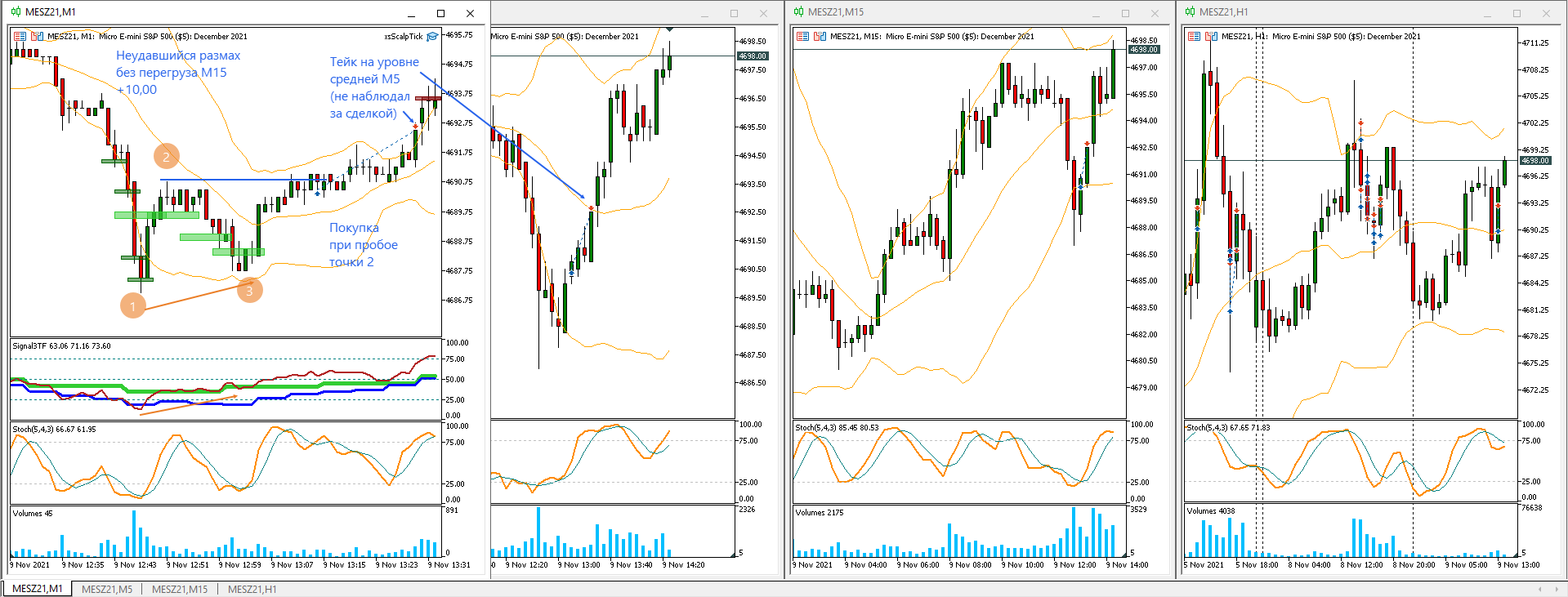Click the '9 Nov 13:31' time label in M1 chart
The height and width of the screenshot is (597, 1568).
point(449,565)
